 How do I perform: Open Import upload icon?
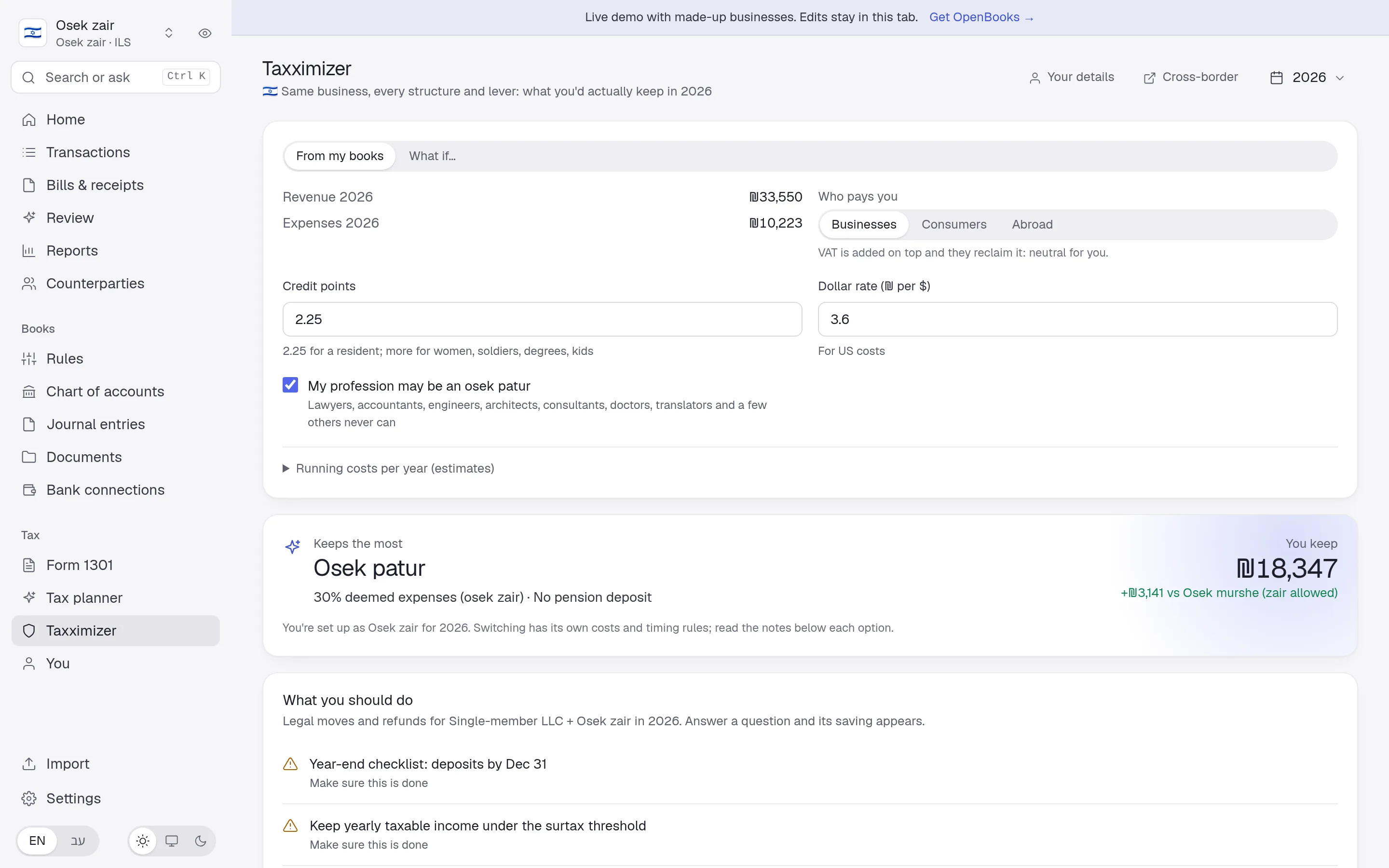[29, 763]
